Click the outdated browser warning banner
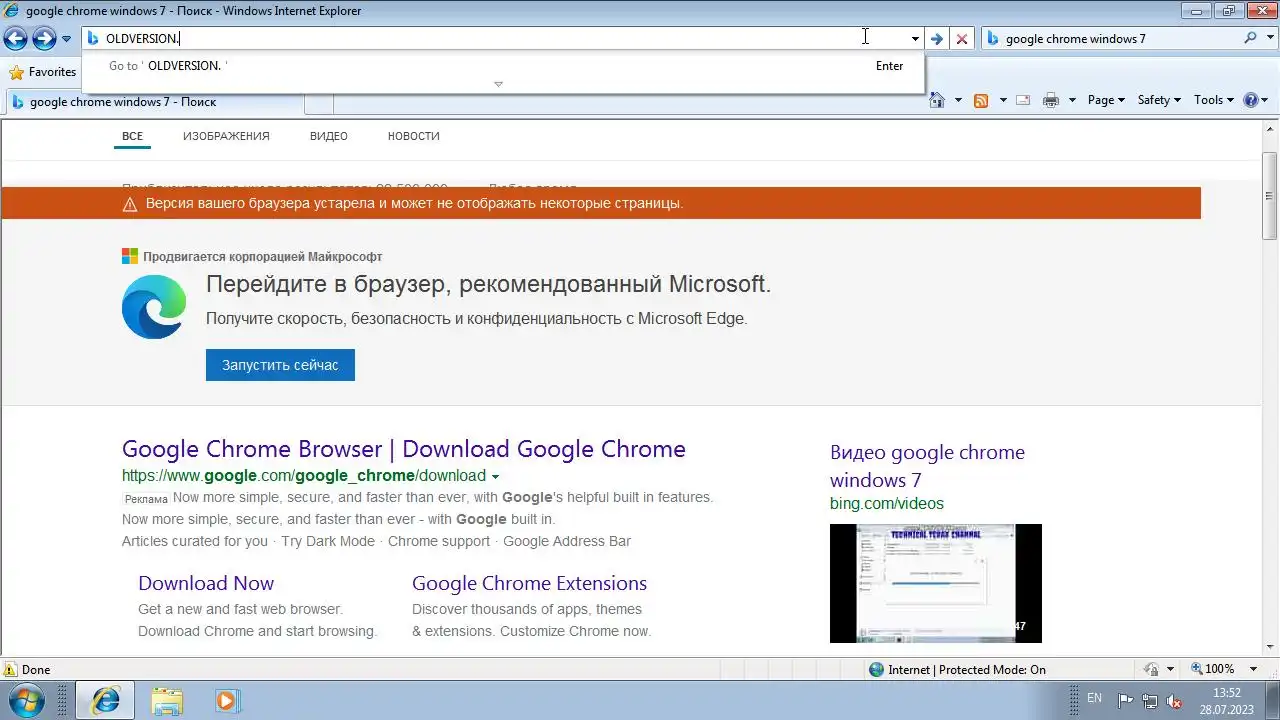The image size is (1280, 720). [601, 203]
